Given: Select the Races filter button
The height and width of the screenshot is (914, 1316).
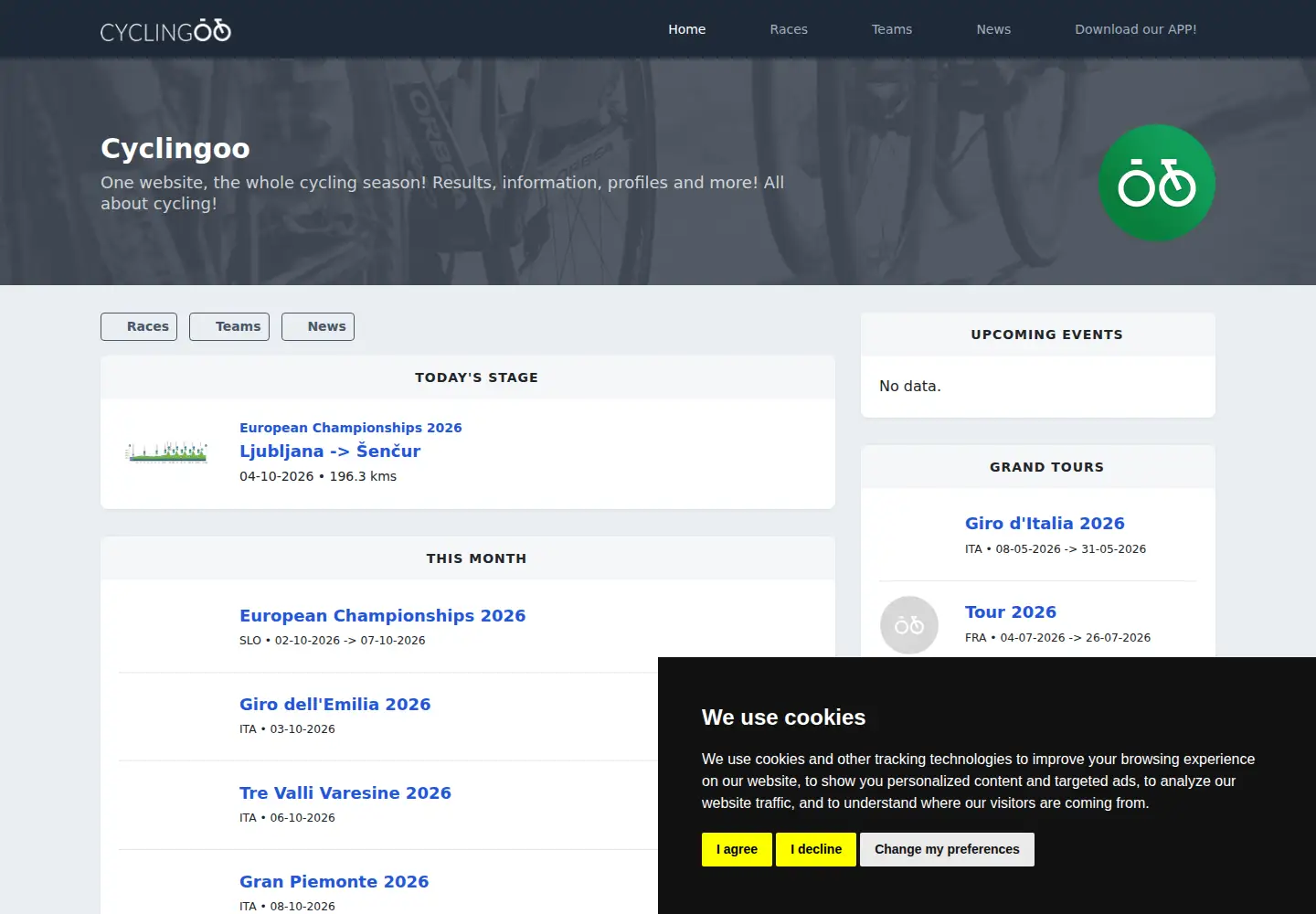Looking at the screenshot, I should coord(139,326).
